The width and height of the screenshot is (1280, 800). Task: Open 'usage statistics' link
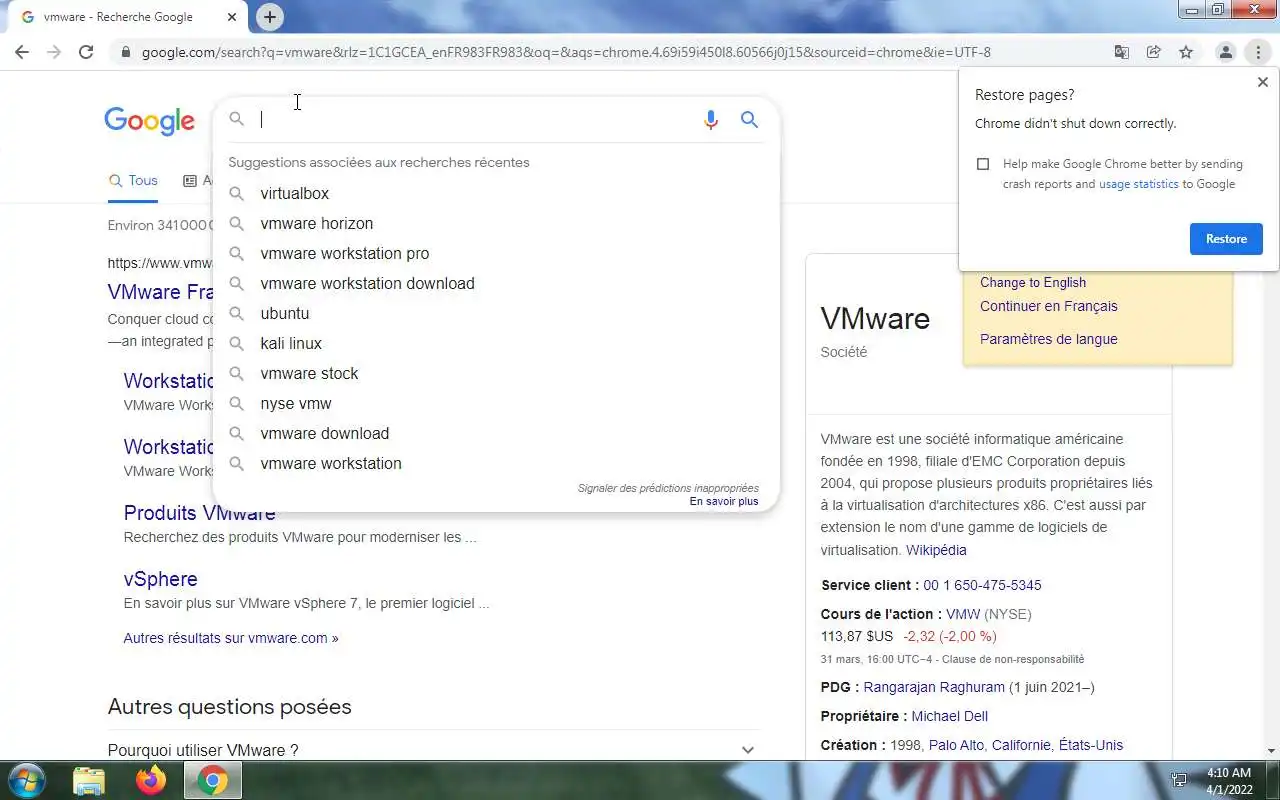[1138, 184]
